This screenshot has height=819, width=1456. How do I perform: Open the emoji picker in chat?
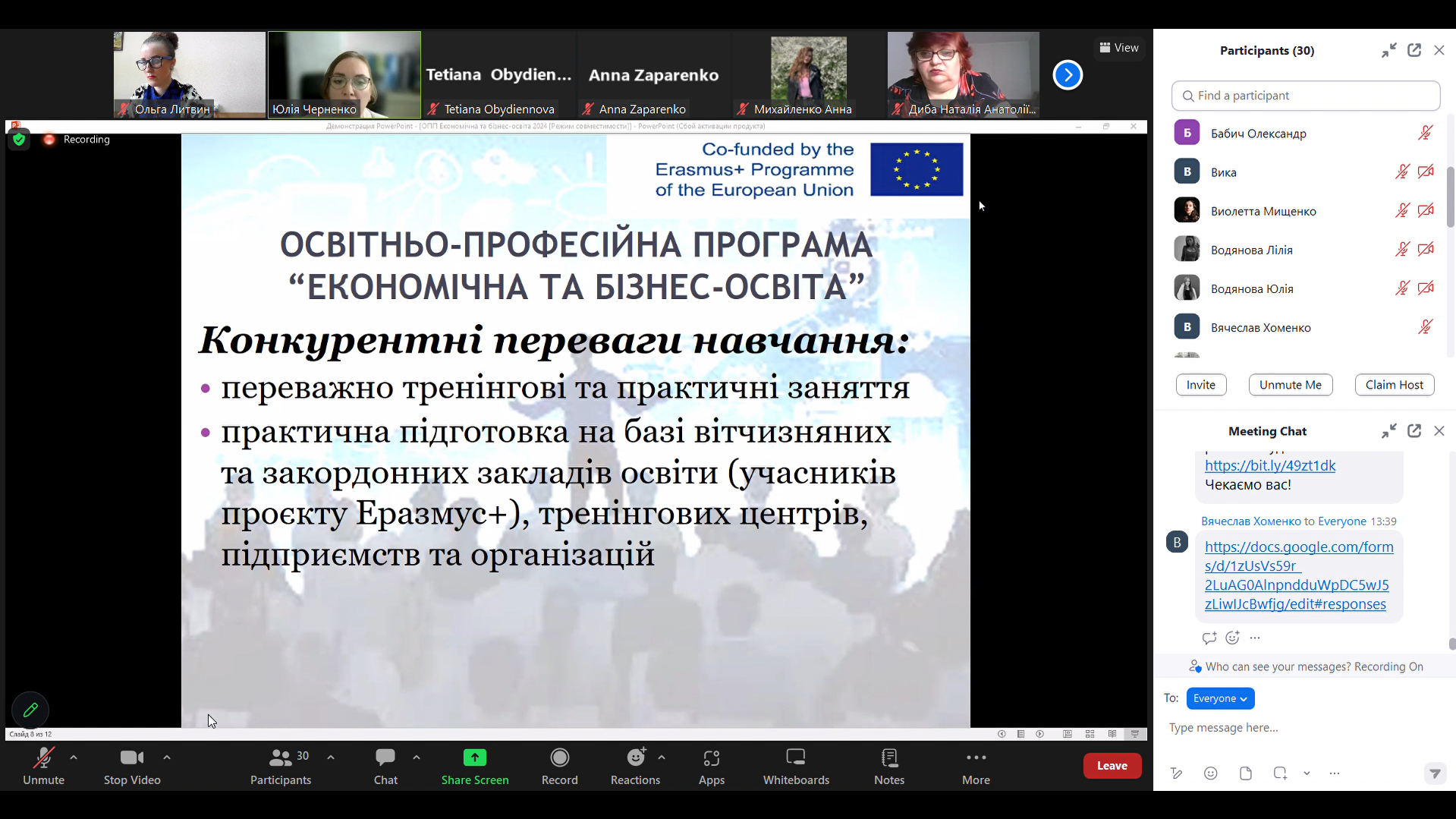point(1210,773)
